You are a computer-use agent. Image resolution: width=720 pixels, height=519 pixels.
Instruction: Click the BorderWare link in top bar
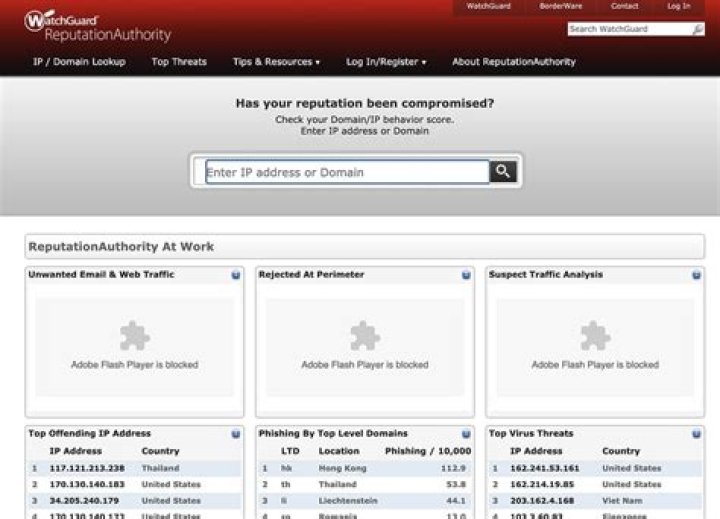[560, 6]
